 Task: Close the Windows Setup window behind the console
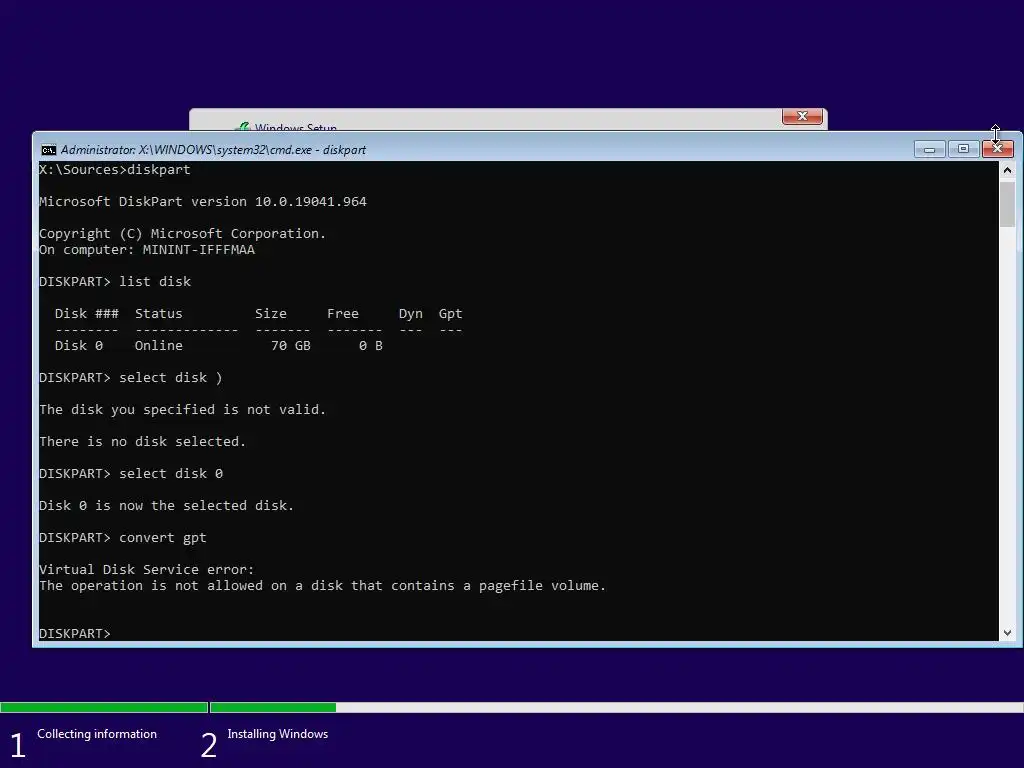click(x=802, y=116)
